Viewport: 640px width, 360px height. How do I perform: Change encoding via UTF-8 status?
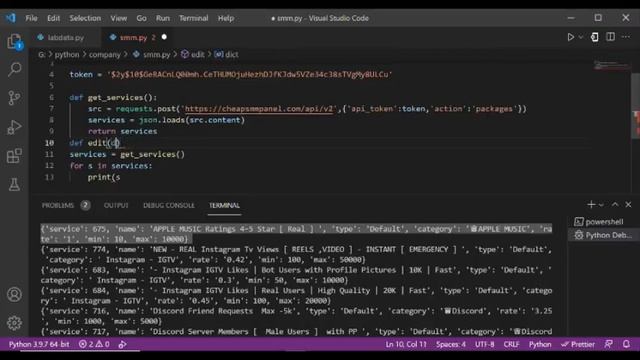pos(484,344)
